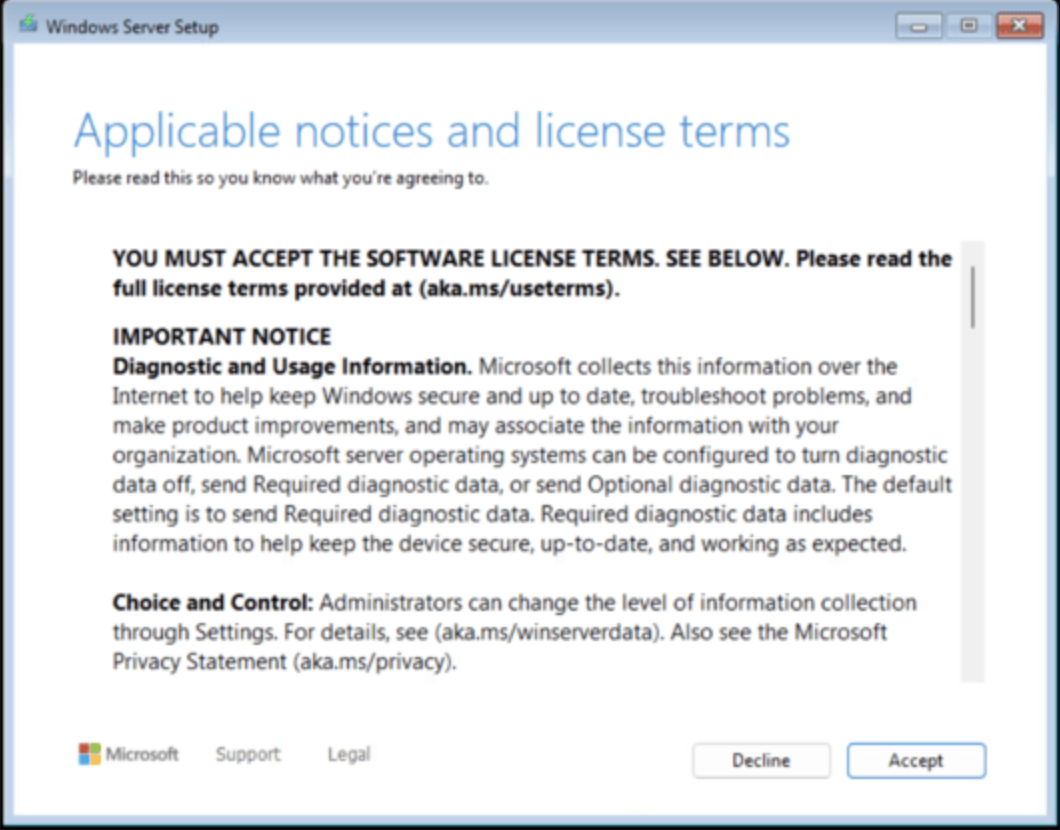Accept the software license terms
Image resolution: width=1060 pixels, height=830 pixels.
click(x=916, y=760)
